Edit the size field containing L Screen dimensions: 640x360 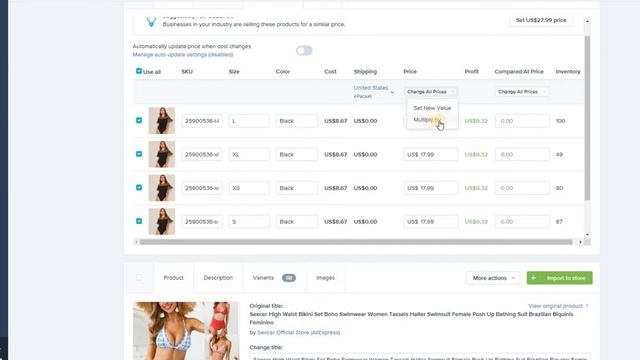249,121
